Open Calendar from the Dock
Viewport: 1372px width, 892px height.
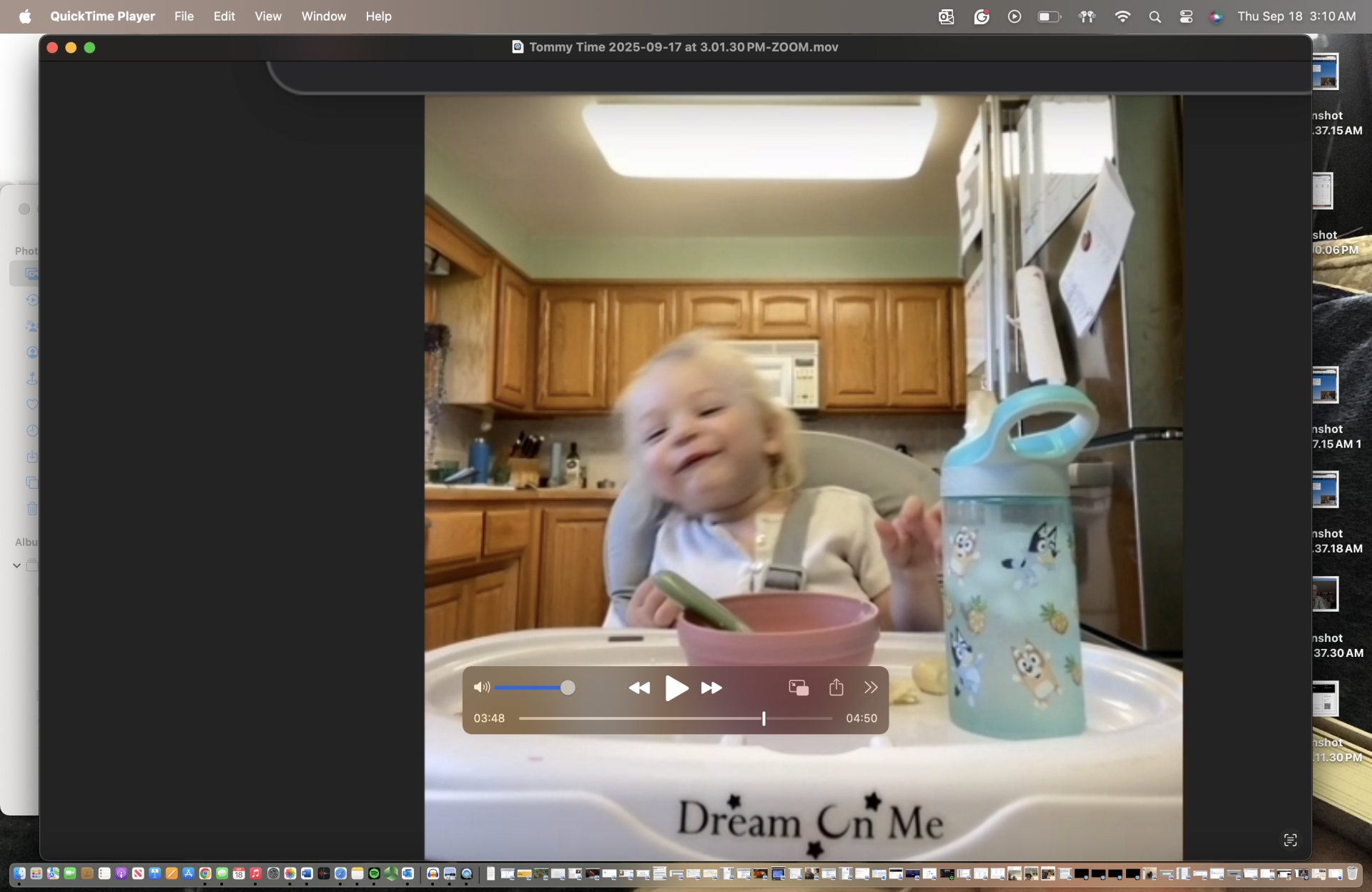point(239,873)
